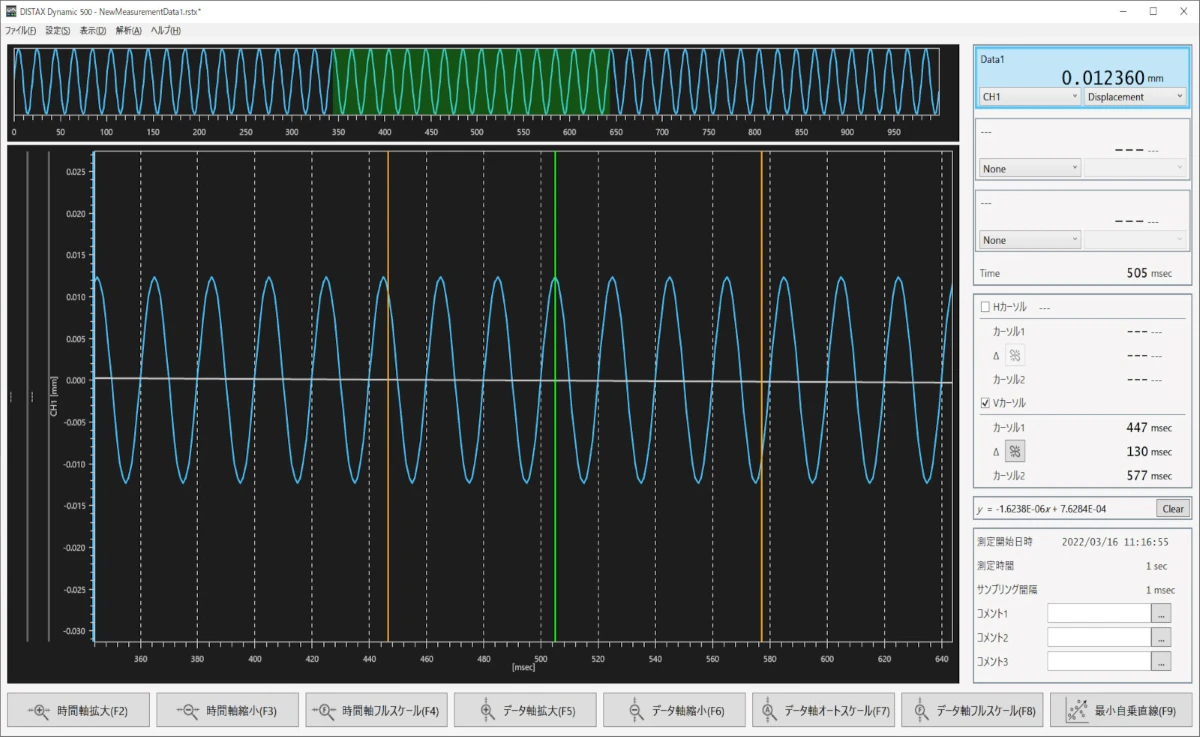Open the ファイル(F) menu
1200x737 pixels.
[20, 30]
